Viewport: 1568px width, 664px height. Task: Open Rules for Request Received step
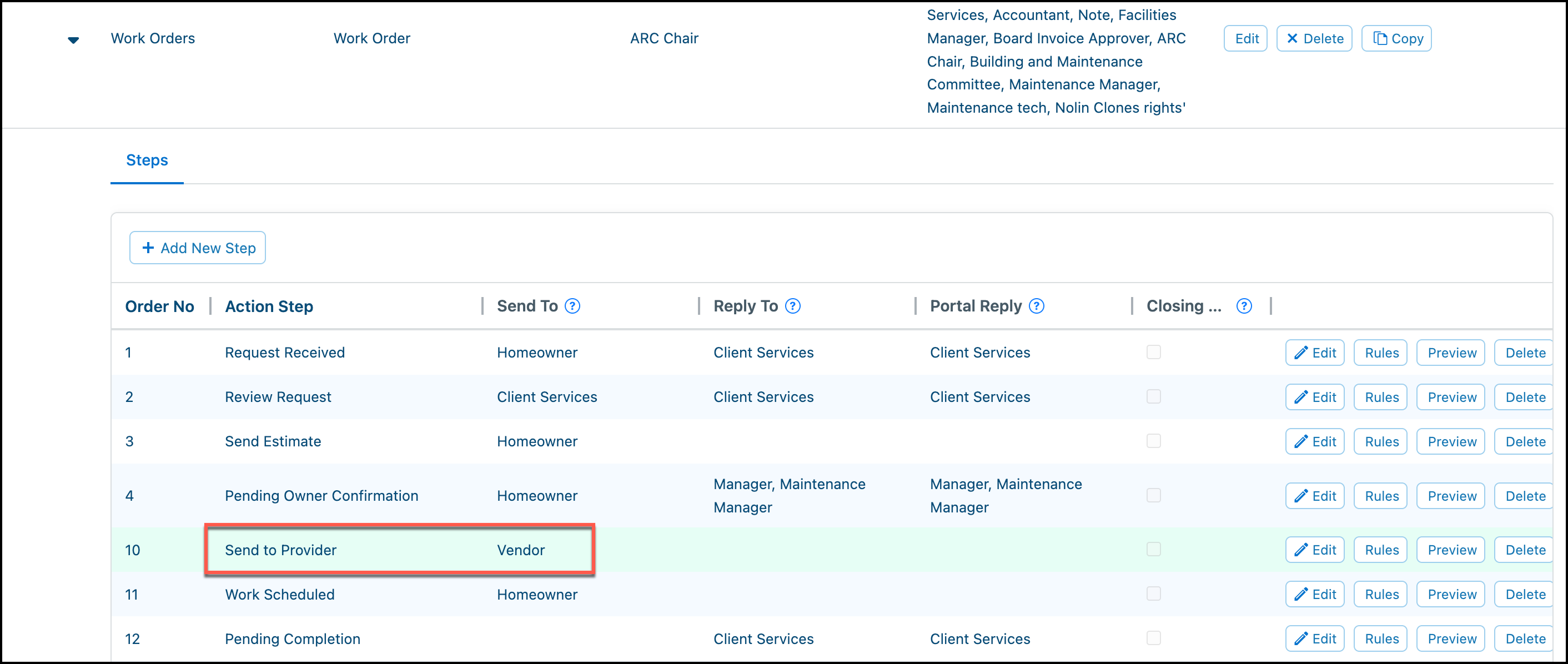point(1380,353)
